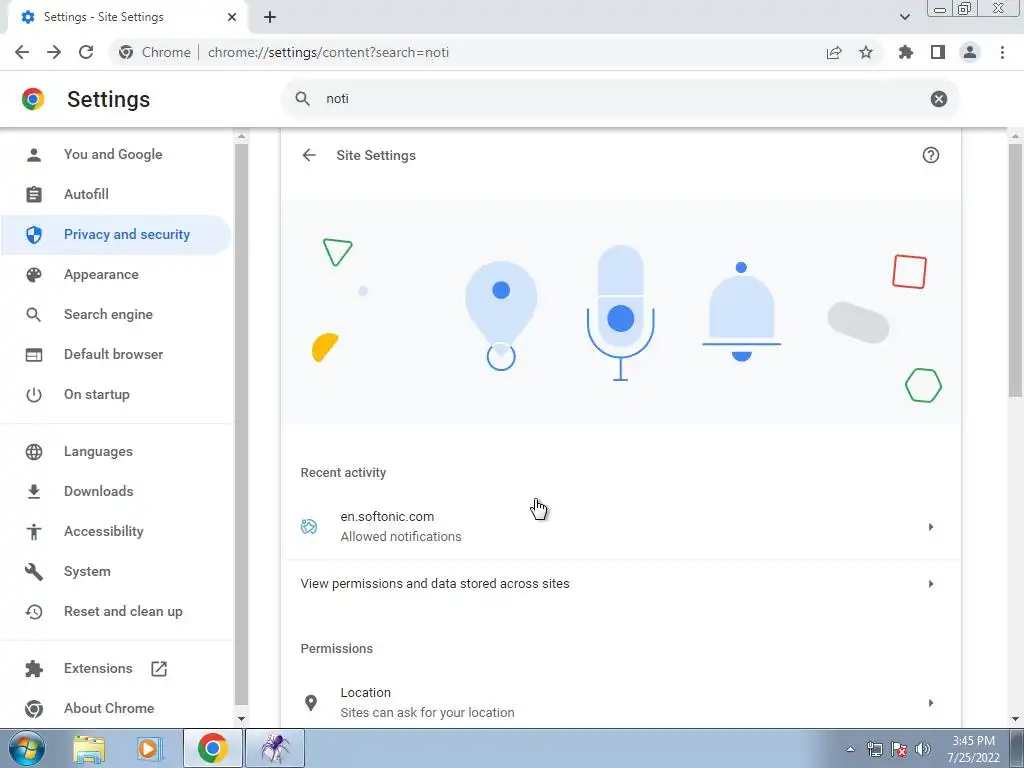Open Default browser settings
The image size is (1024, 768).
116,354
